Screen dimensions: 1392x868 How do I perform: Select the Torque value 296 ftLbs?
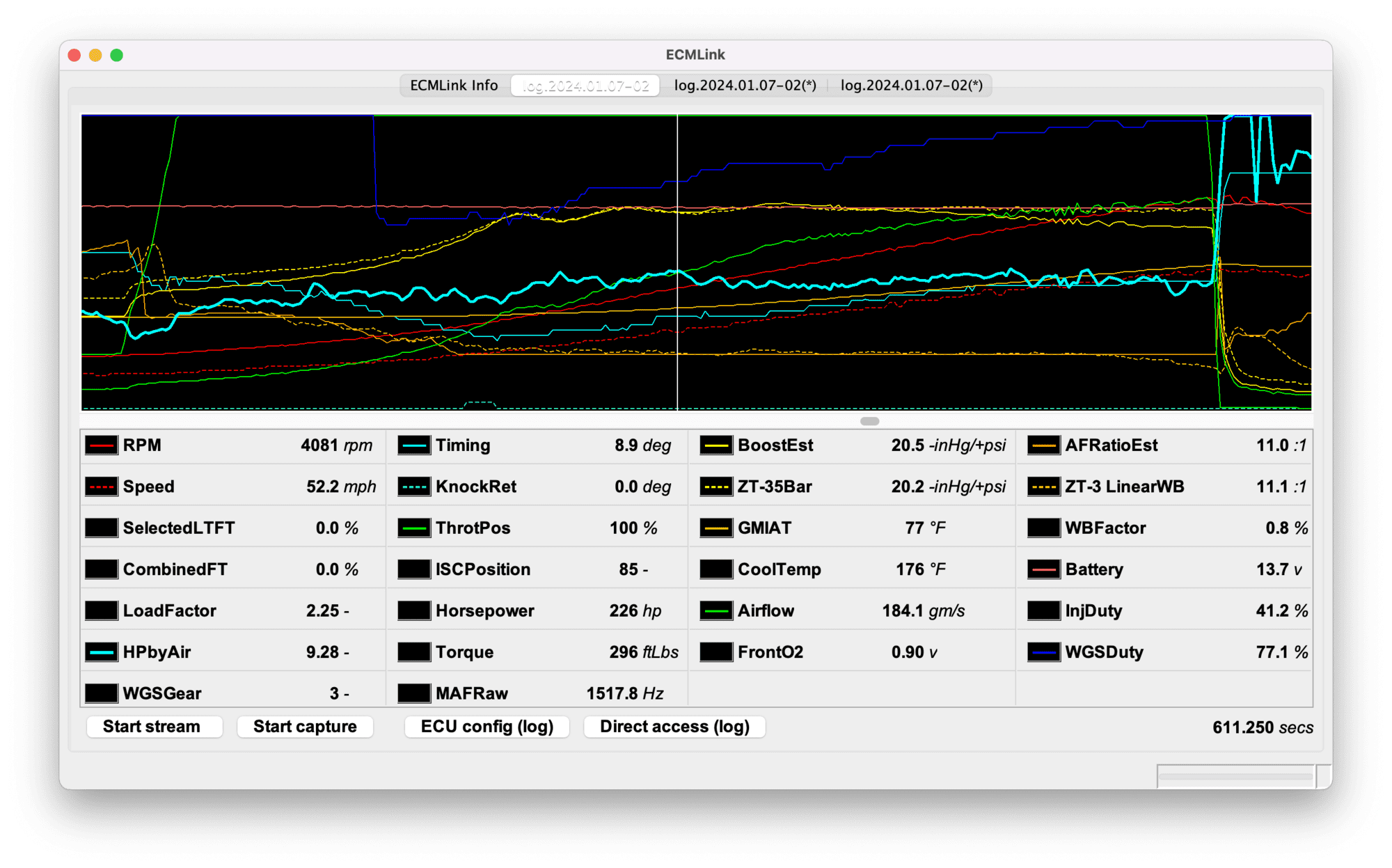pyautogui.click(x=644, y=652)
